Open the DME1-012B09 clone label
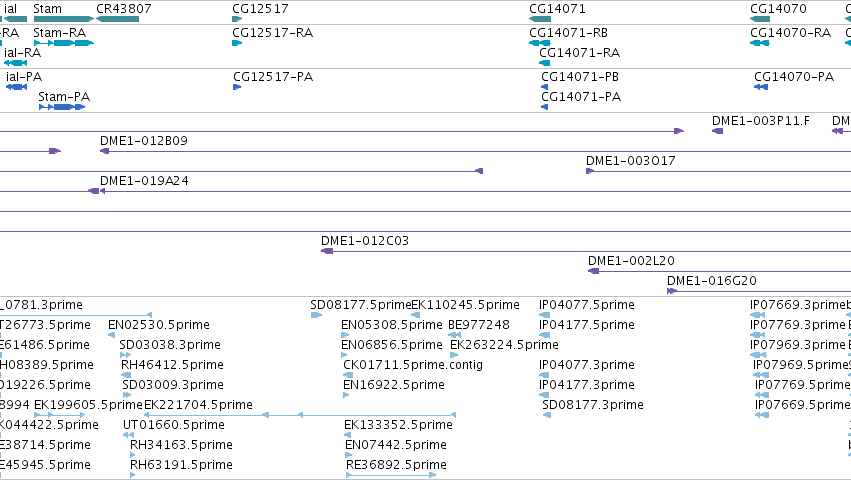 coord(144,141)
